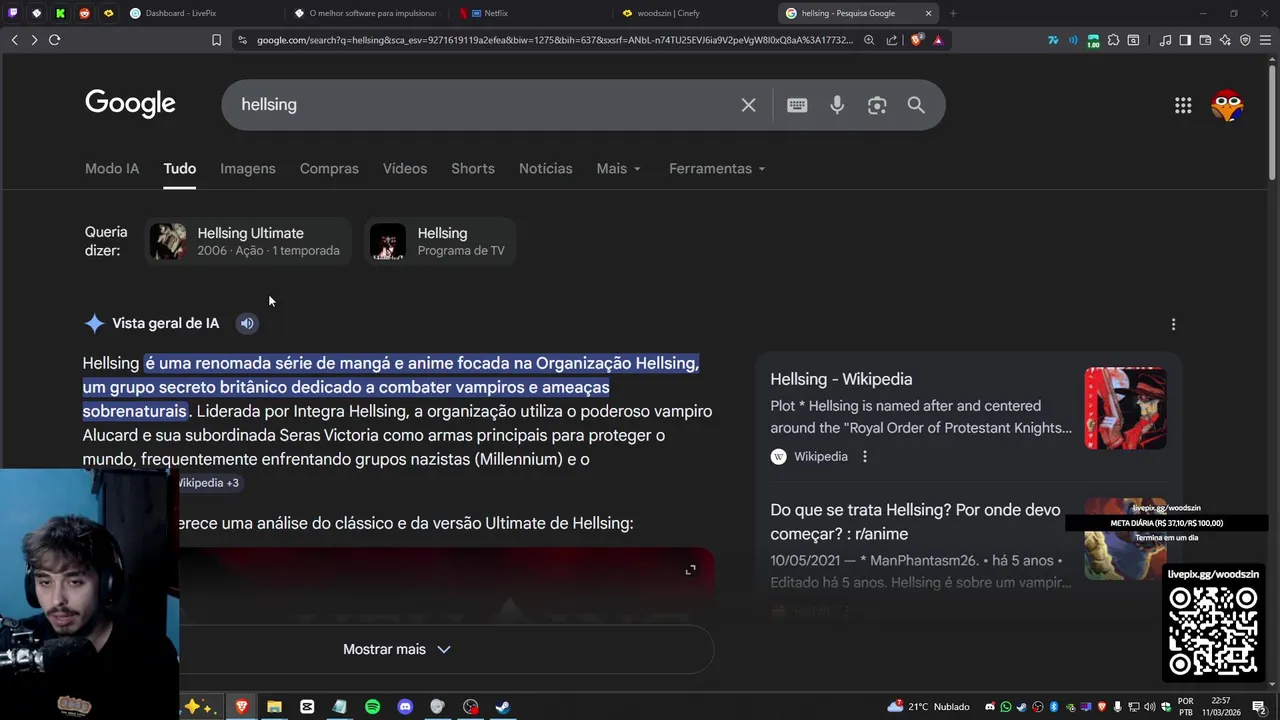Open the taskbar notification center icon
This screenshot has width=1280, height=720.
(1259, 707)
